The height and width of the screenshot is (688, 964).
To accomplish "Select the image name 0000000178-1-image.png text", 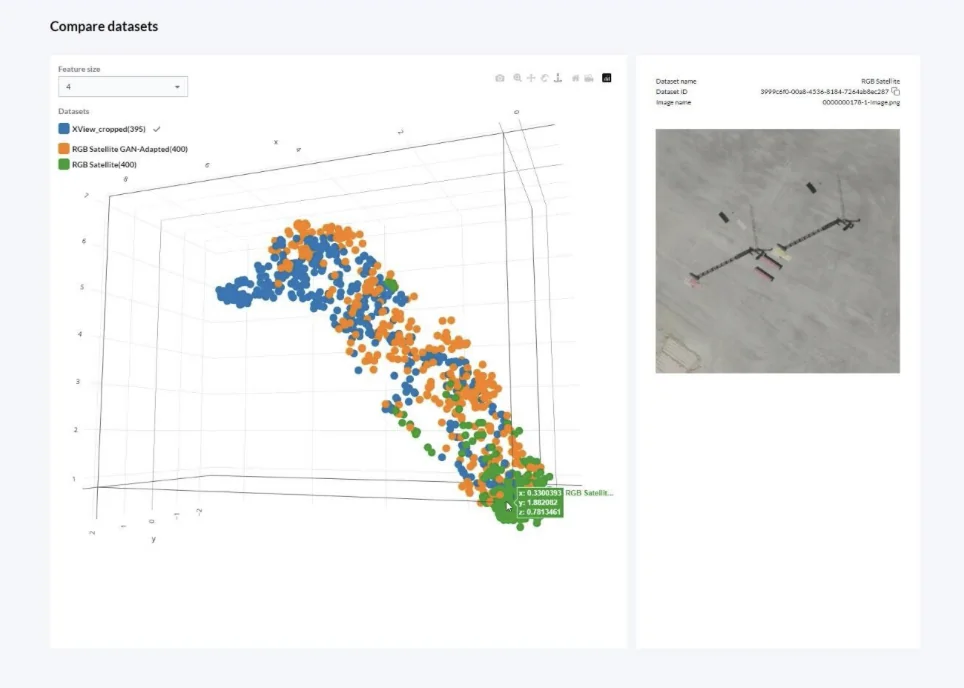I will pyautogui.click(x=861, y=103).
